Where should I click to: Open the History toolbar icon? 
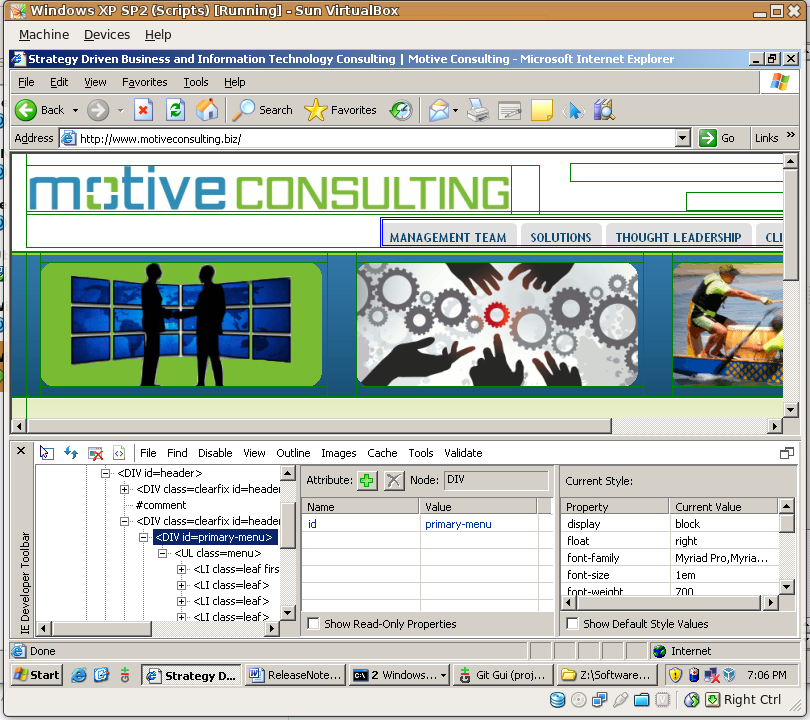click(x=401, y=110)
